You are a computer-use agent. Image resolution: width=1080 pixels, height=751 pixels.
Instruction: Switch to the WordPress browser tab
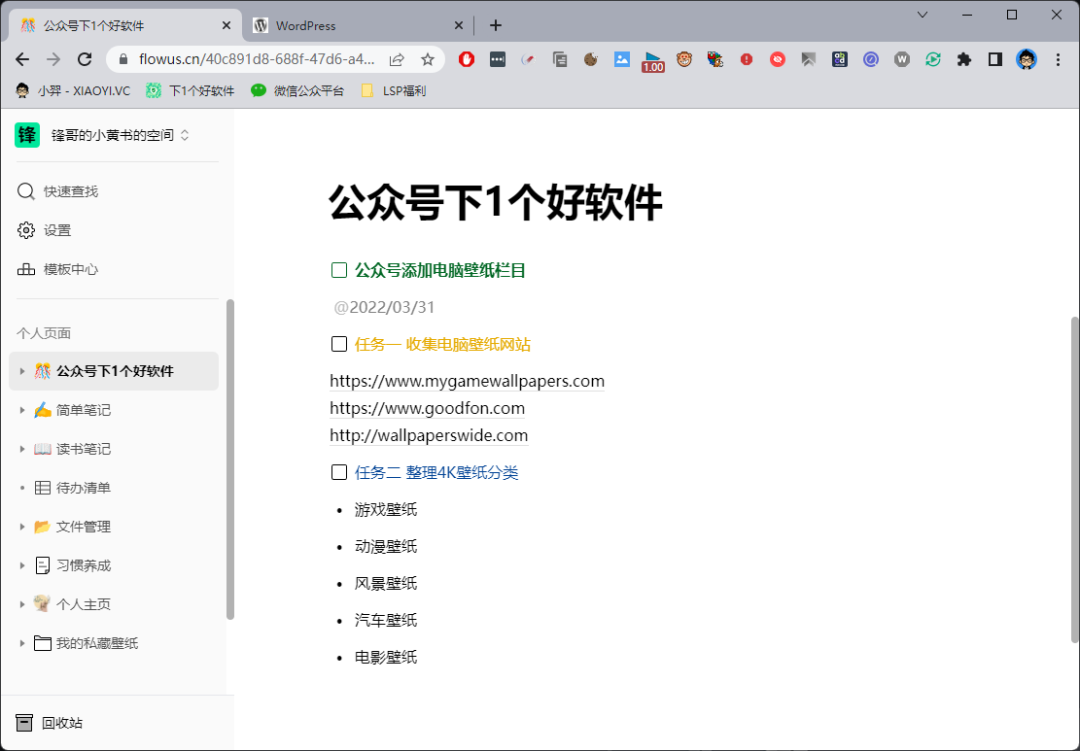[x=350, y=25]
